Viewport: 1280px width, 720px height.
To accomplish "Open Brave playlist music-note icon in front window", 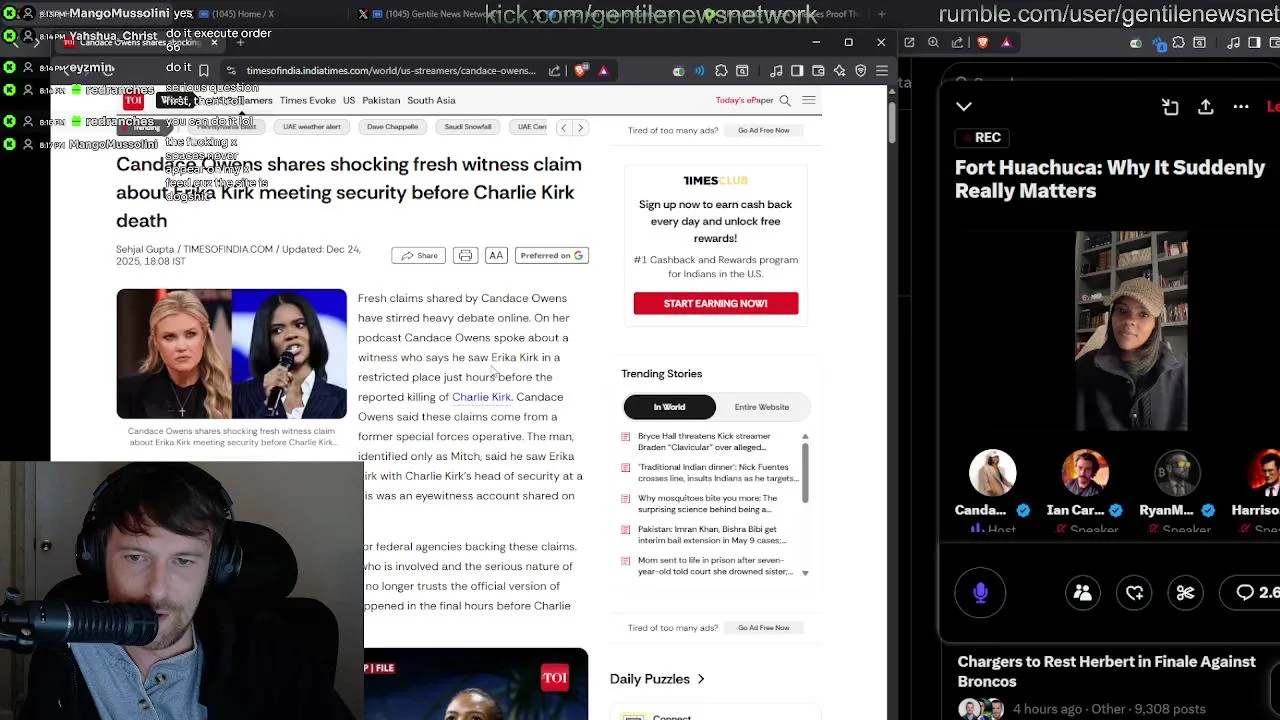I will (776, 71).
